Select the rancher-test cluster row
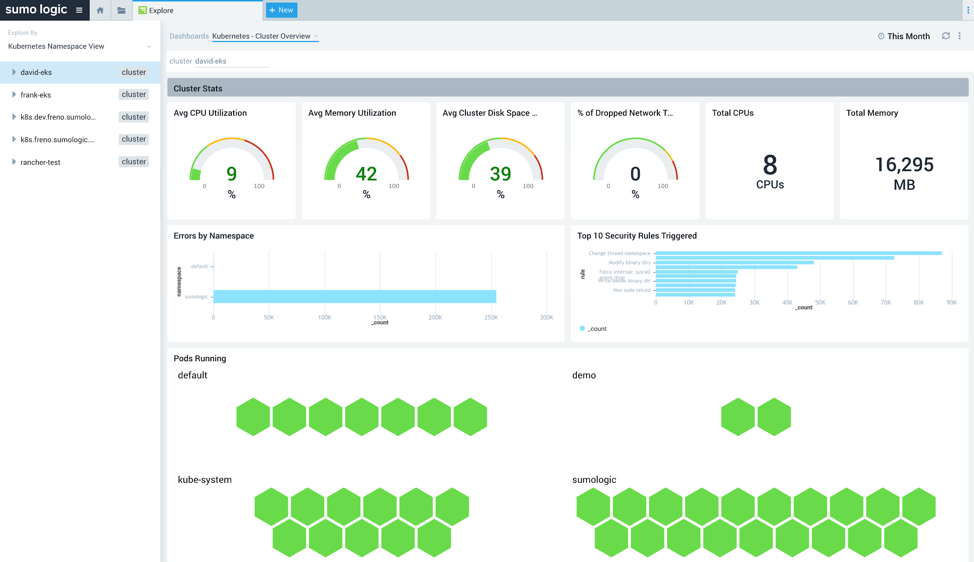The image size is (974, 562). 80,161
